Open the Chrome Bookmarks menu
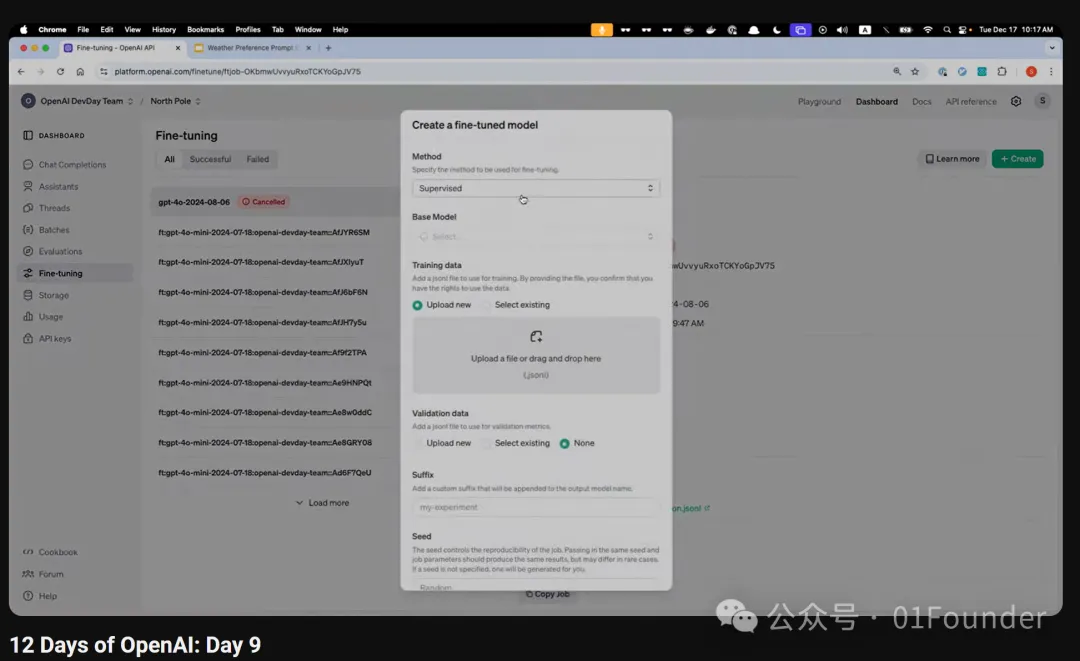This screenshot has height=661, width=1080. 205,30
